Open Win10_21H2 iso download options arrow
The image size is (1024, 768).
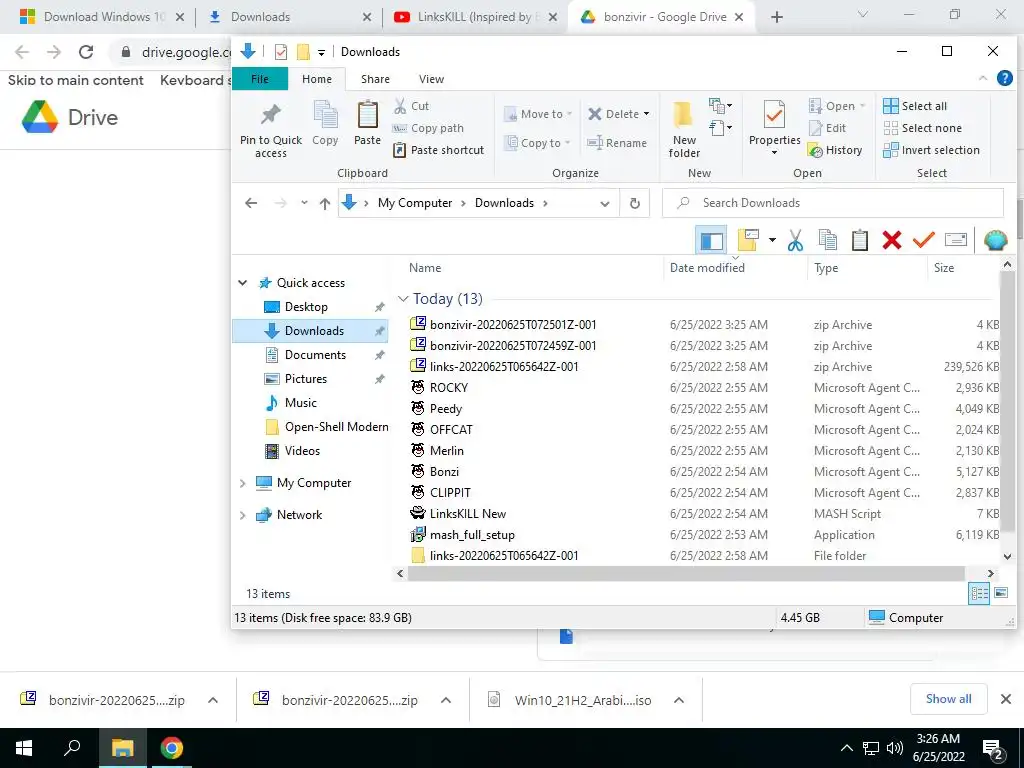[679, 700]
